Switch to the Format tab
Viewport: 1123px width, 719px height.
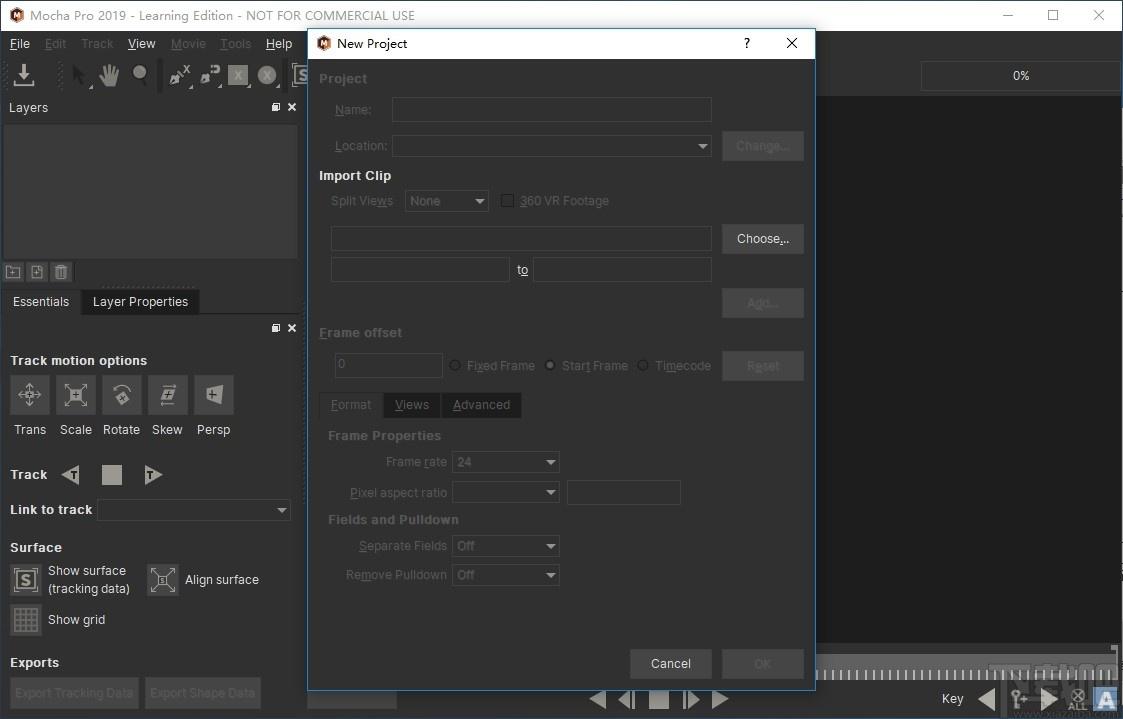pos(351,405)
